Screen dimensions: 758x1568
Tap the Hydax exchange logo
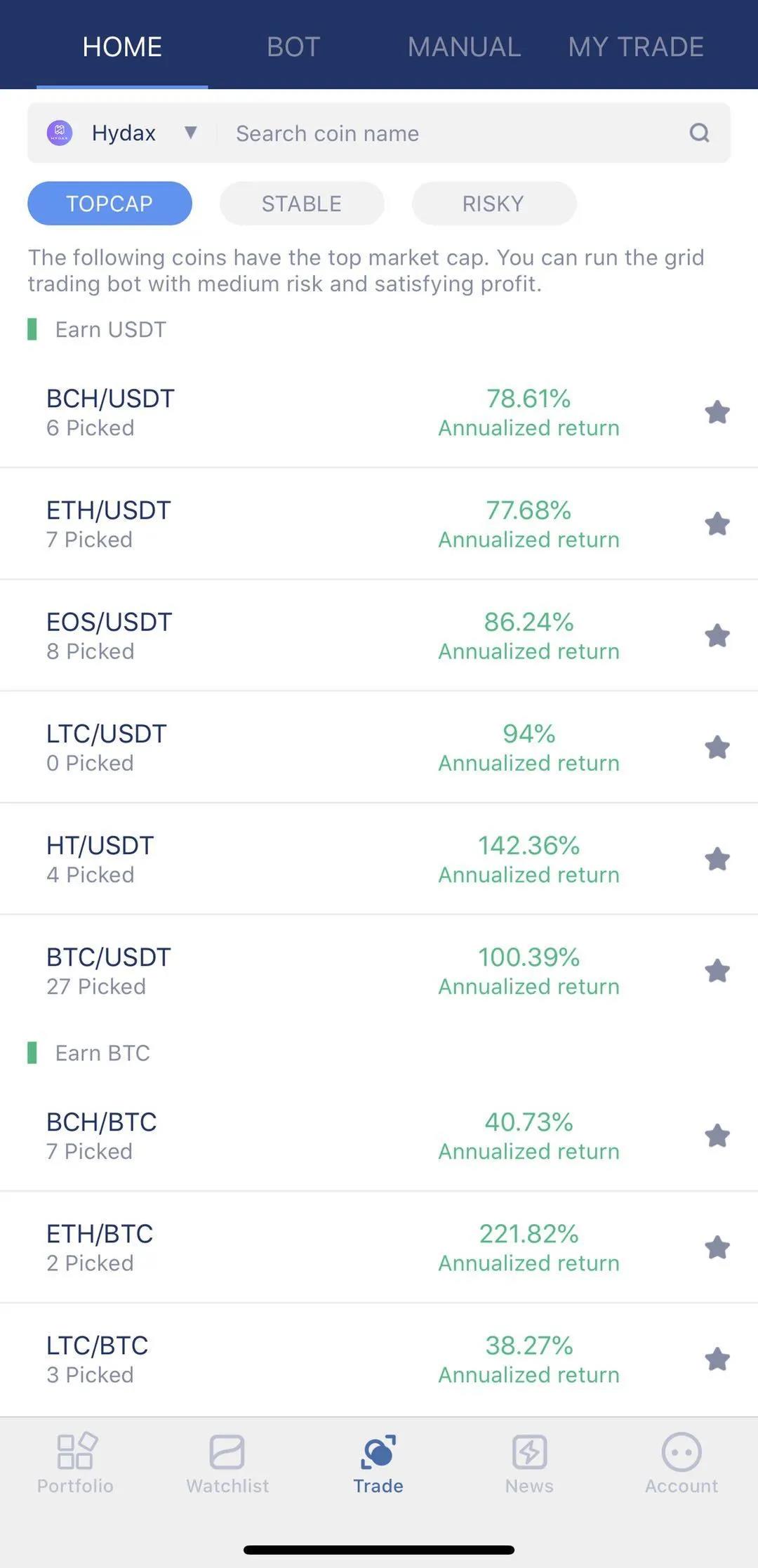pyautogui.click(x=60, y=133)
